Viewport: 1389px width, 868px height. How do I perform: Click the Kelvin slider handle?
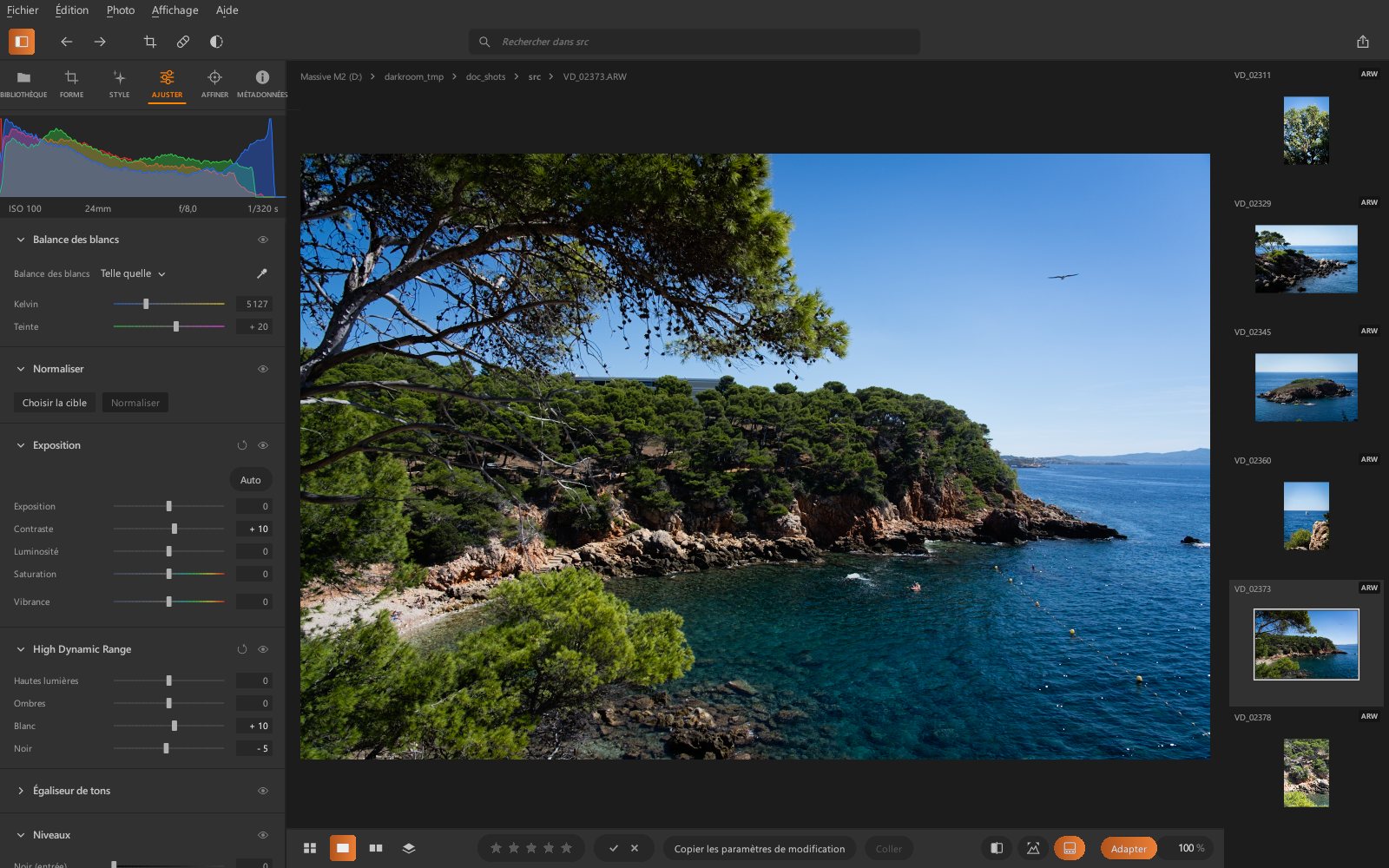point(146,304)
